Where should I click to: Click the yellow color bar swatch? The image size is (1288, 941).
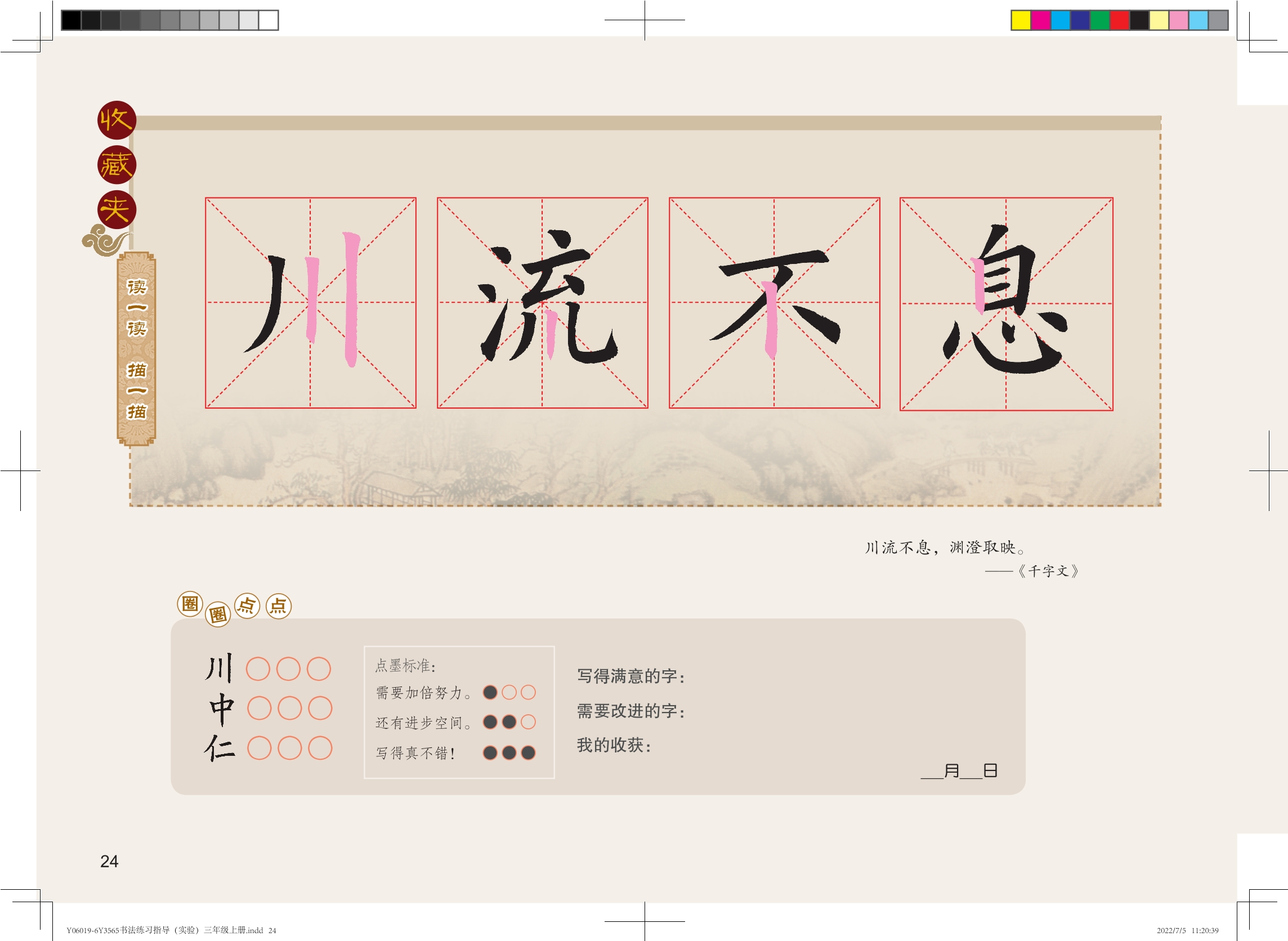click(1020, 20)
